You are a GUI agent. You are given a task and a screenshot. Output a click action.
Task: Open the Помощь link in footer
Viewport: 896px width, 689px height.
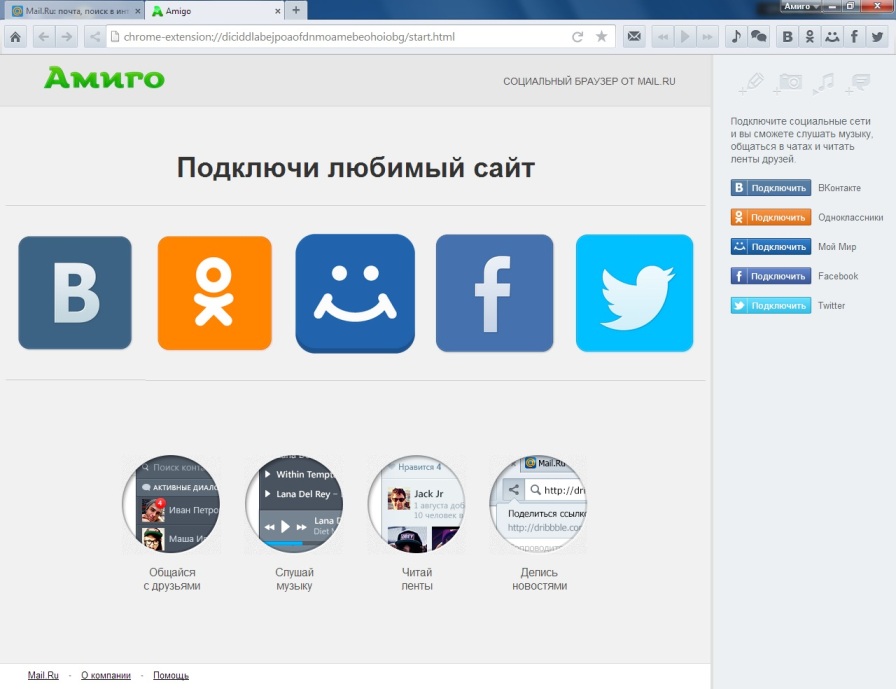tap(171, 676)
